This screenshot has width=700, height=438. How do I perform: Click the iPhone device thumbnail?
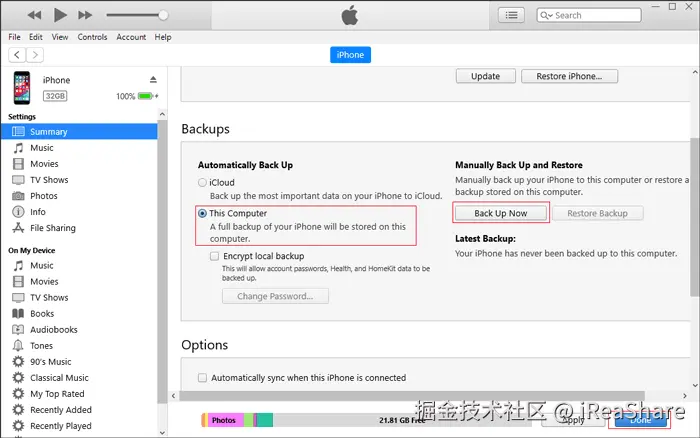point(22,88)
